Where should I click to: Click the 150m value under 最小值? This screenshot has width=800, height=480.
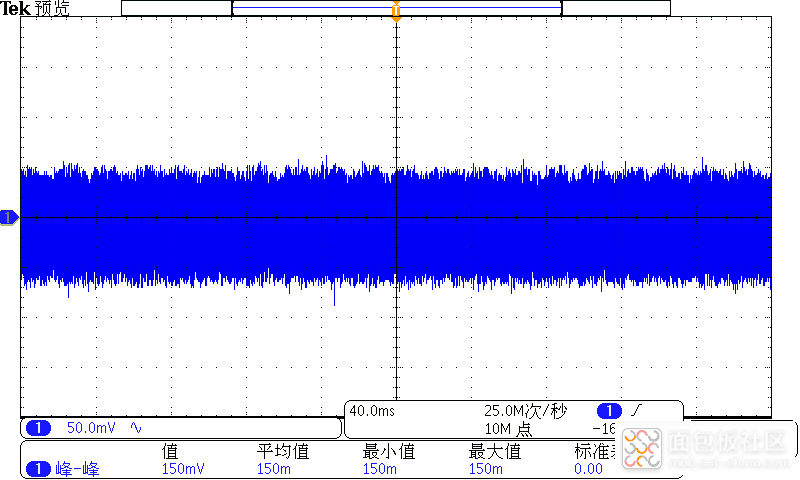pyautogui.click(x=380, y=469)
